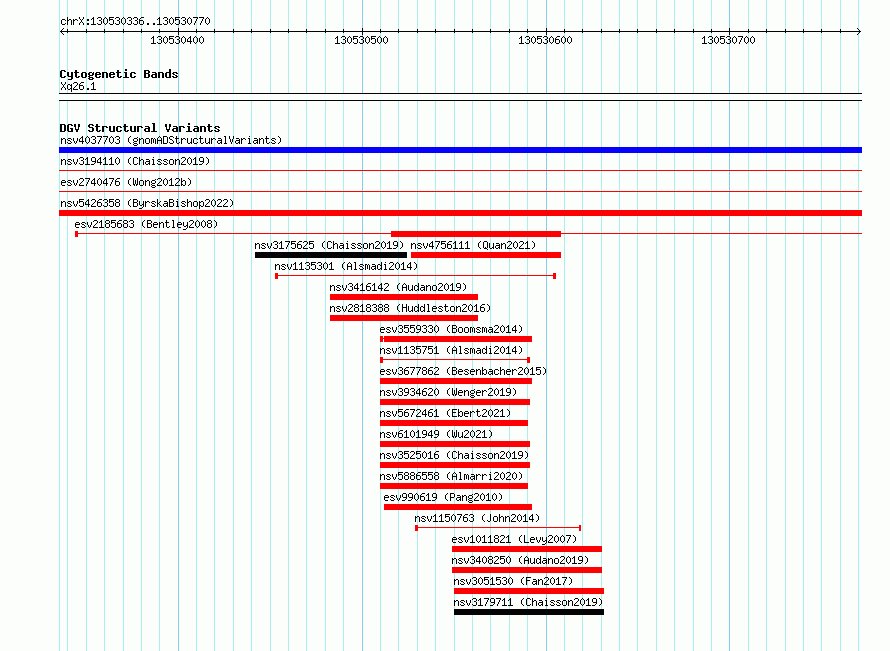Click the thin nsv1135301 (Alsmadi2014) line

coord(415,276)
